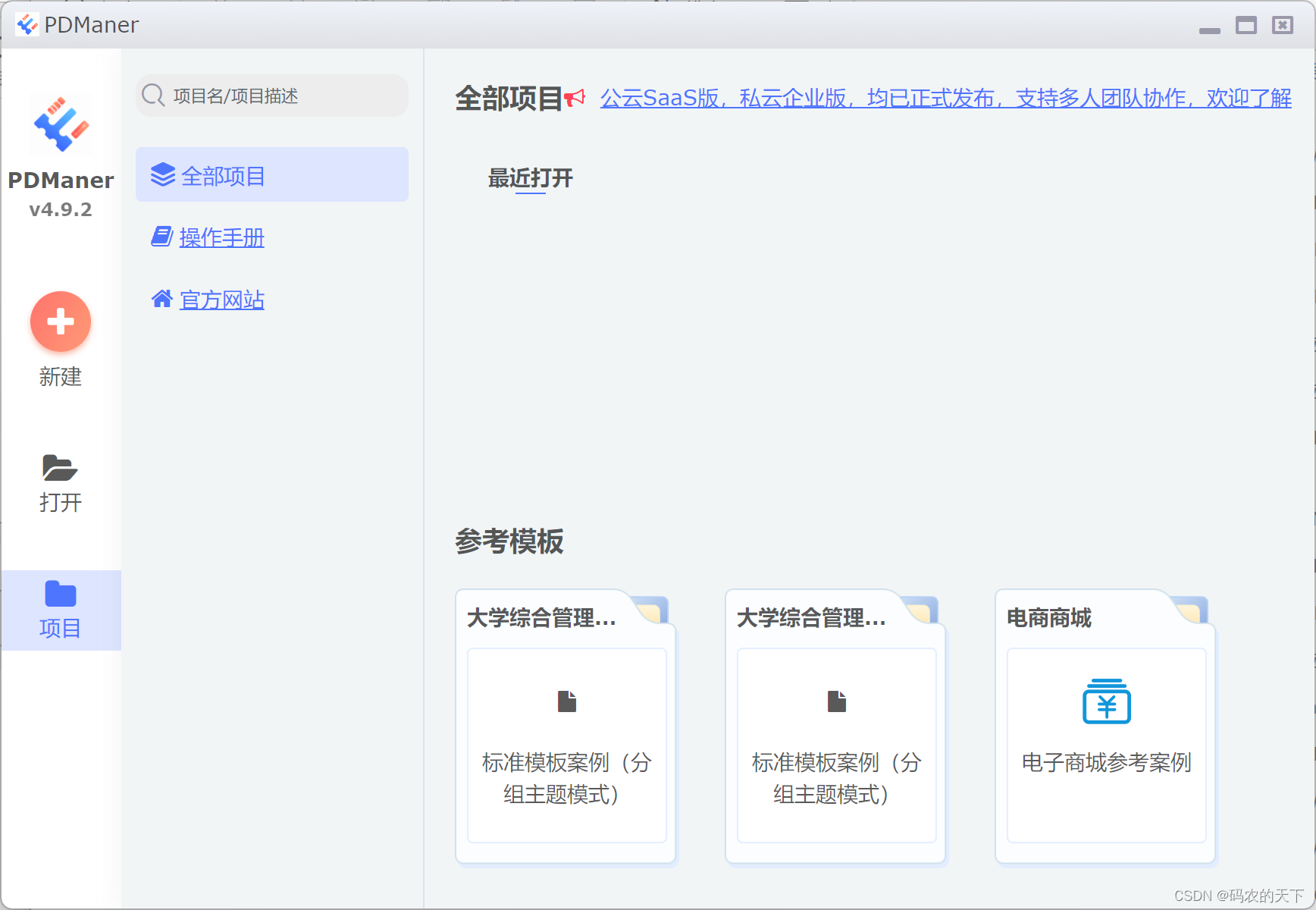The width and height of the screenshot is (1316, 910).
Task: Click the yen shop icon in 电商商城 card
Action: (x=1107, y=701)
